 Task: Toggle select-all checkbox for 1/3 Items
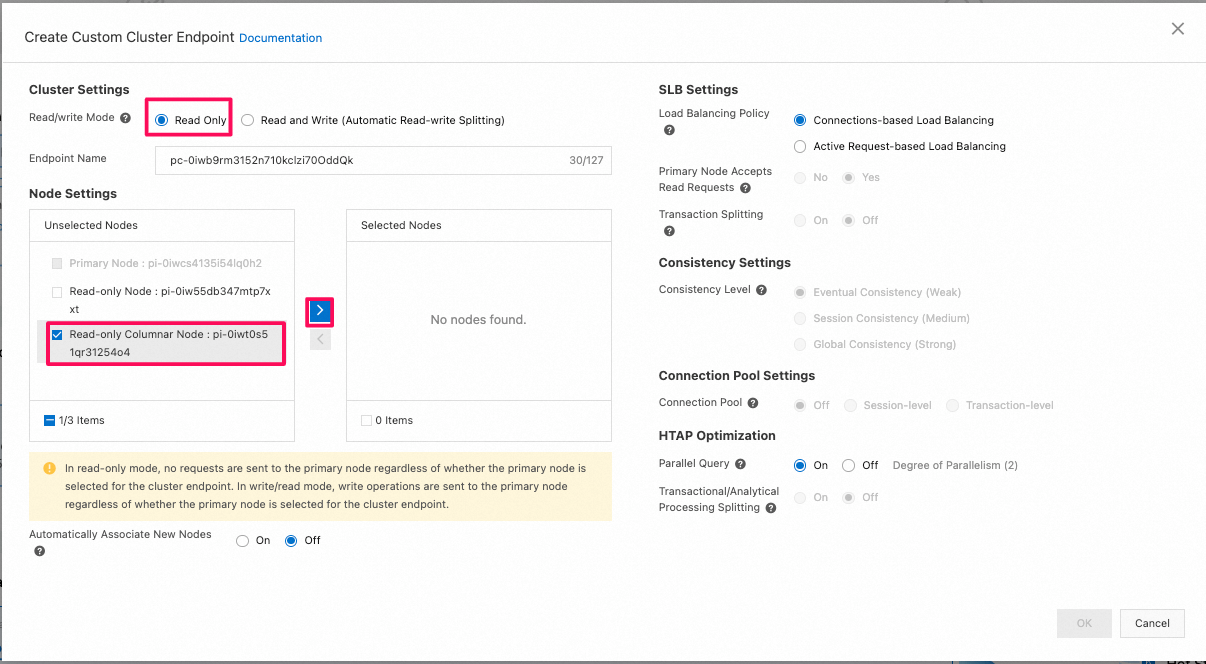(x=49, y=421)
